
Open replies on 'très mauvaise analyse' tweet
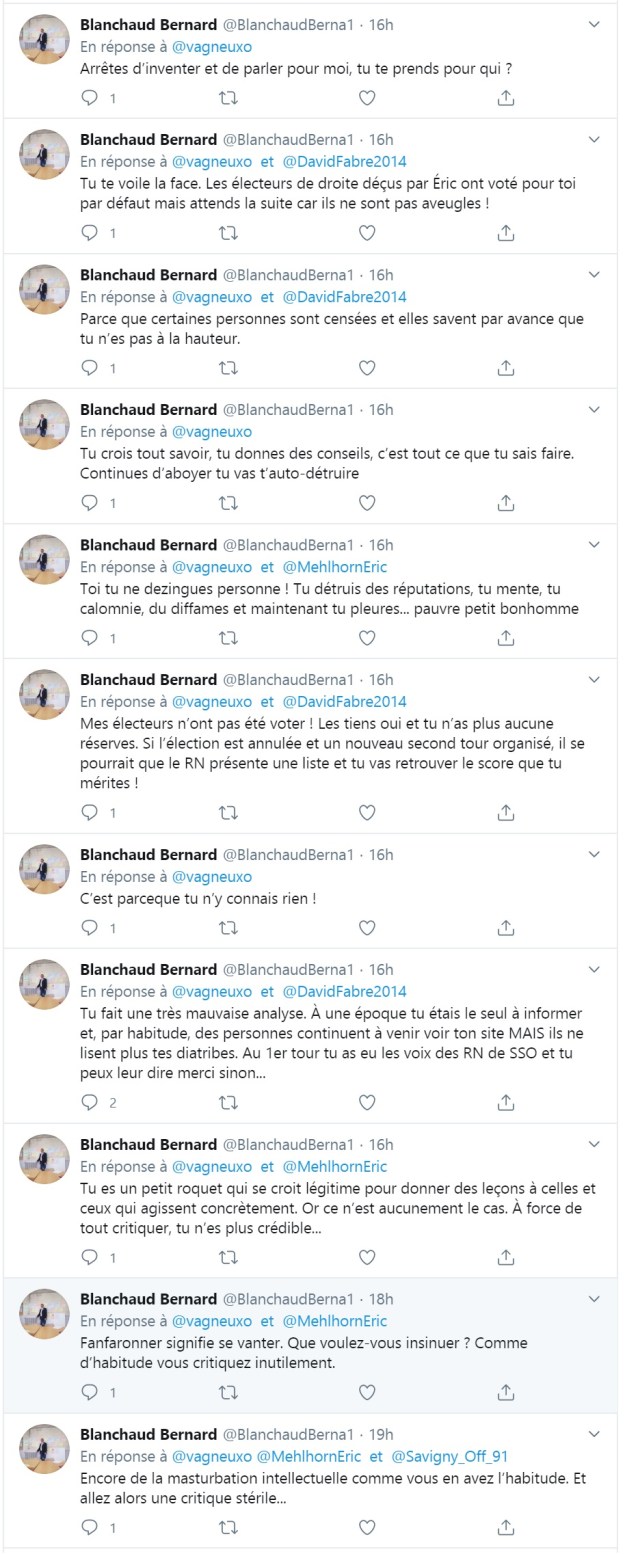(x=90, y=1102)
